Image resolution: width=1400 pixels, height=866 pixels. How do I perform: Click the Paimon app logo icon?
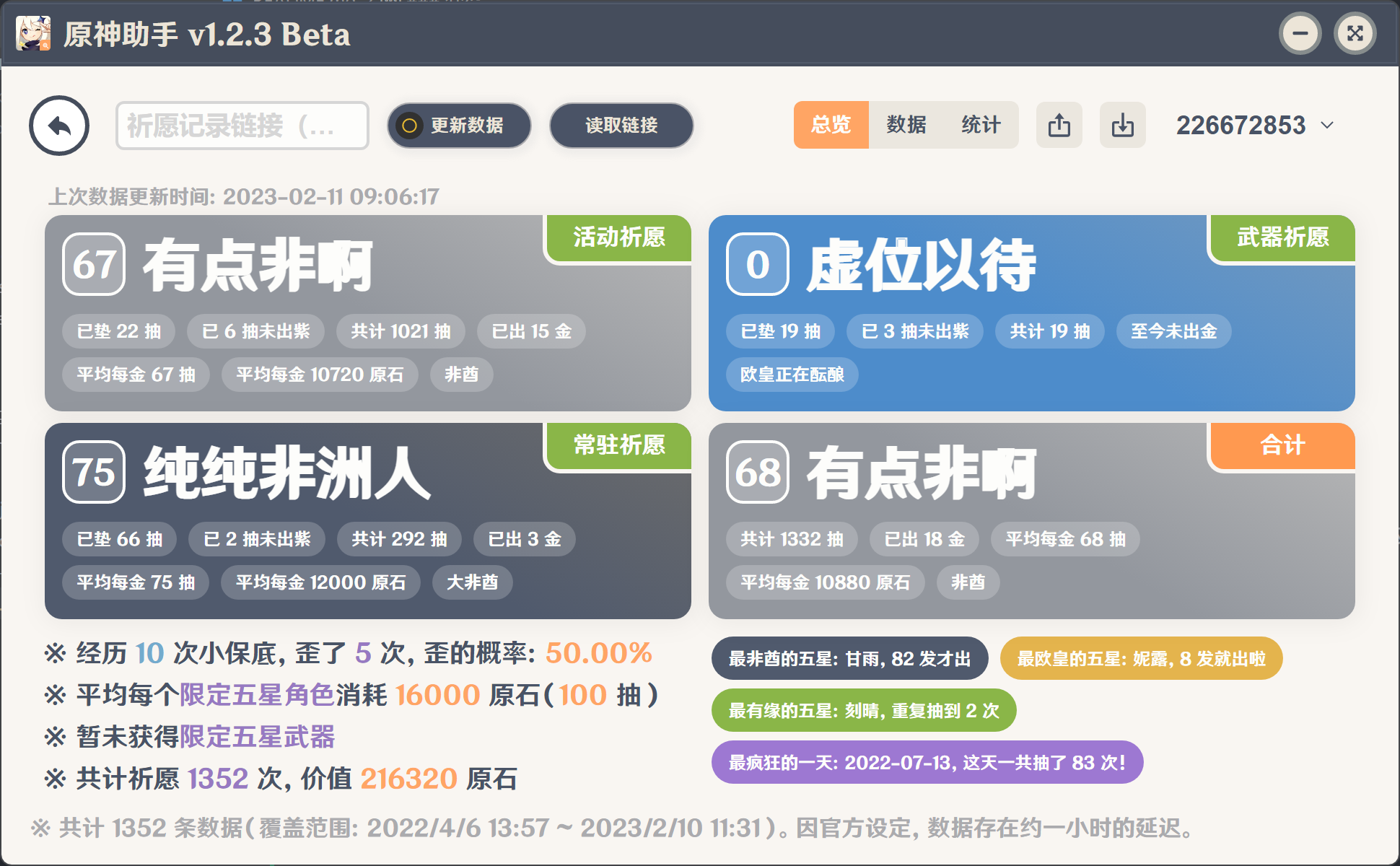pyautogui.click(x=33, y=33)
